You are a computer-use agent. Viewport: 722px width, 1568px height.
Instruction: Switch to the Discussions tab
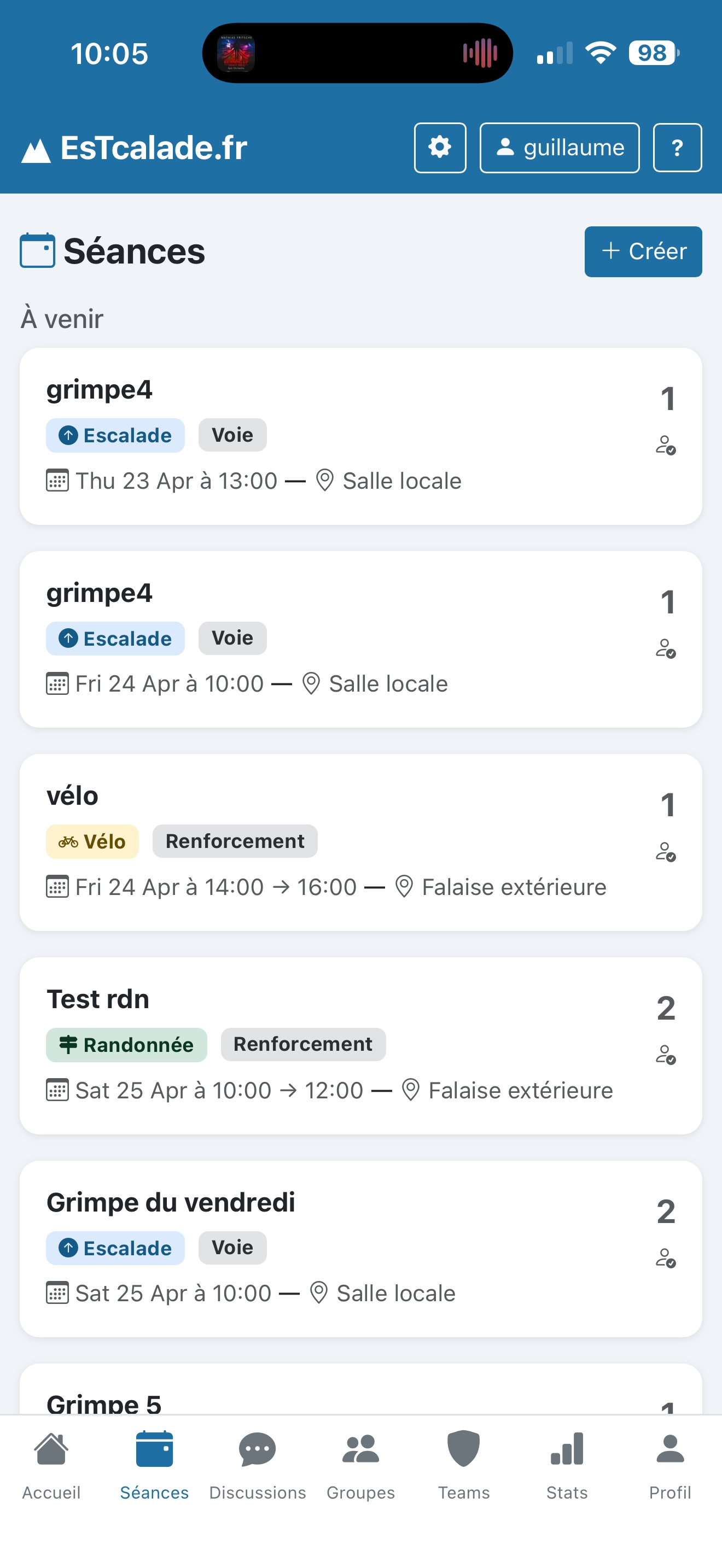258,1465
